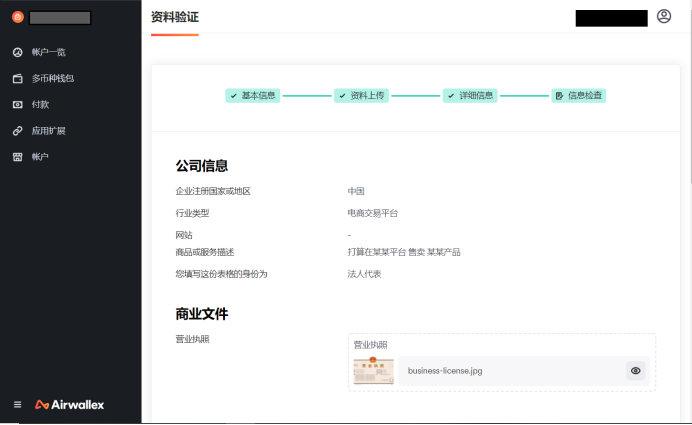Click the 应用扩展 link icon
Image resolution: width=692 pixels, height=425 pixels.
(17, 131)
